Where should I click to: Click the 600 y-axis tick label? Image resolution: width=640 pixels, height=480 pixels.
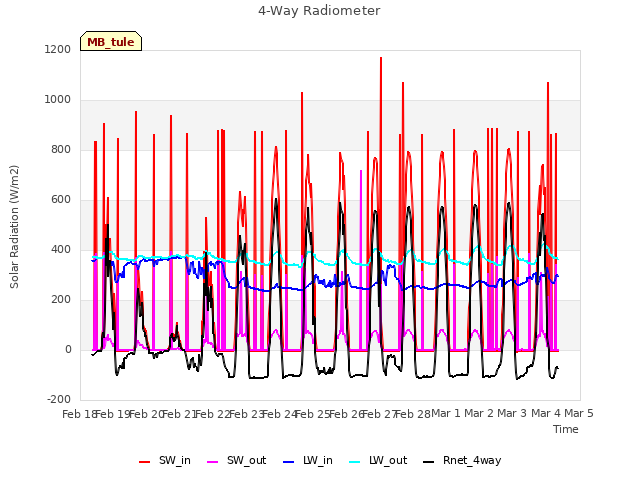pos(61,200)
